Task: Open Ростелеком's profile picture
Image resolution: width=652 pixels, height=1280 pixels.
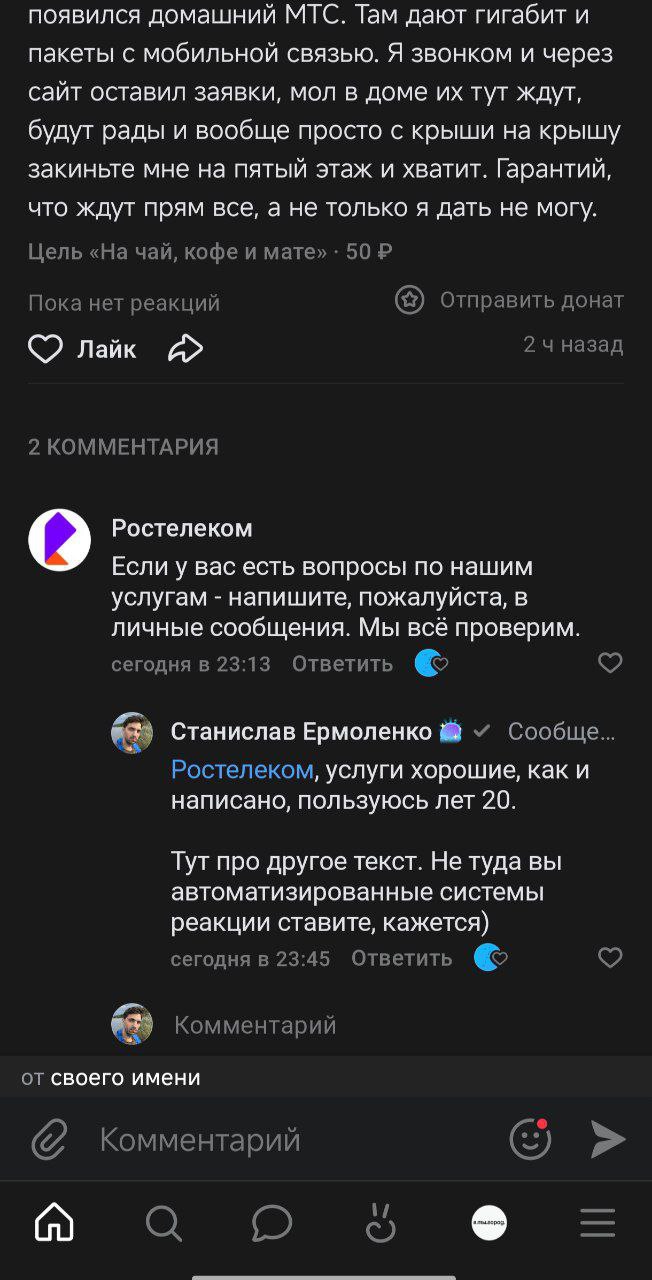Action: [x=59, y=538]
